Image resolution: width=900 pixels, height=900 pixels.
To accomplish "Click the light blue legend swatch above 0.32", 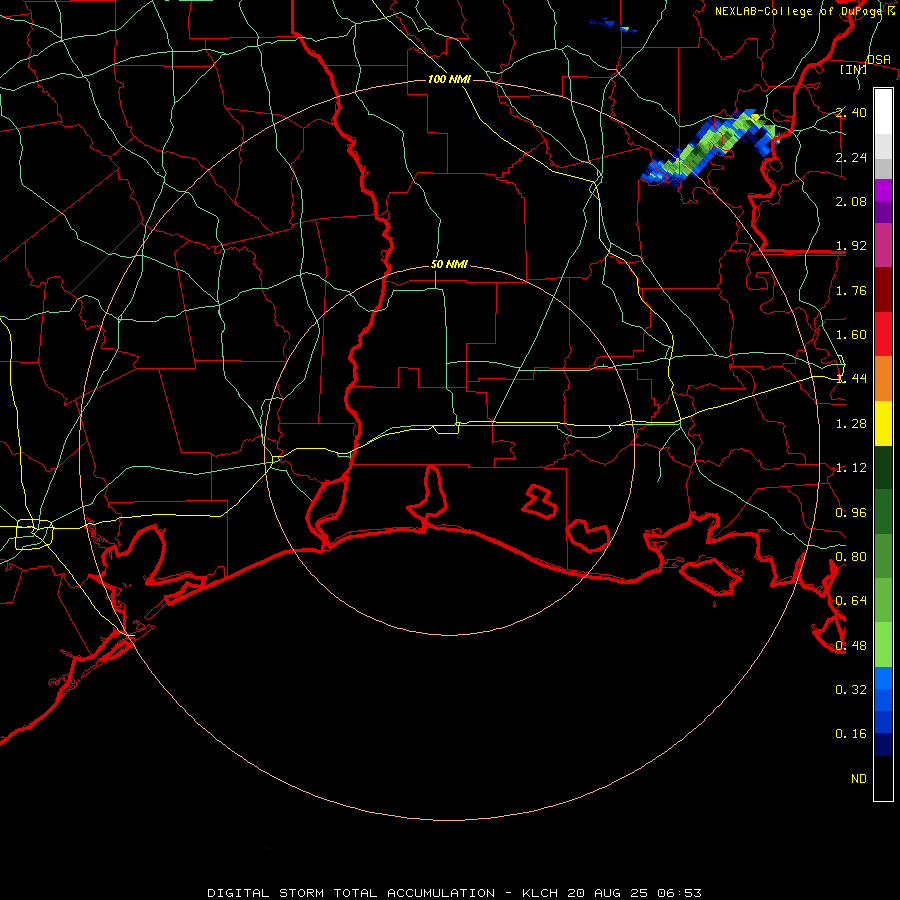I will click(x=883, y=678).
